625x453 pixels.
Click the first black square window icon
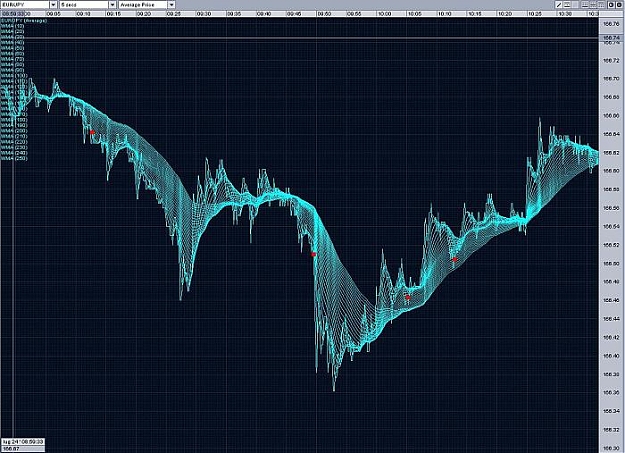611,5
